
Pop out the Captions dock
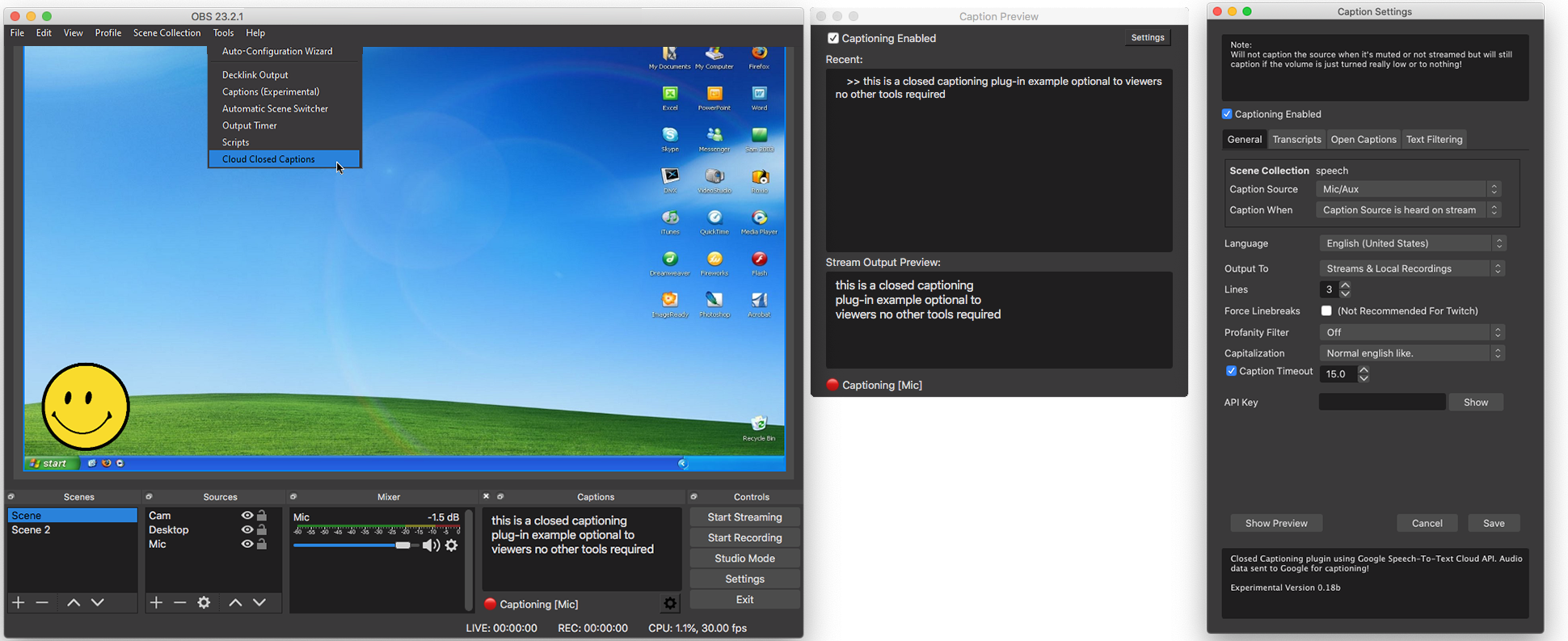[x=500, y=496]
